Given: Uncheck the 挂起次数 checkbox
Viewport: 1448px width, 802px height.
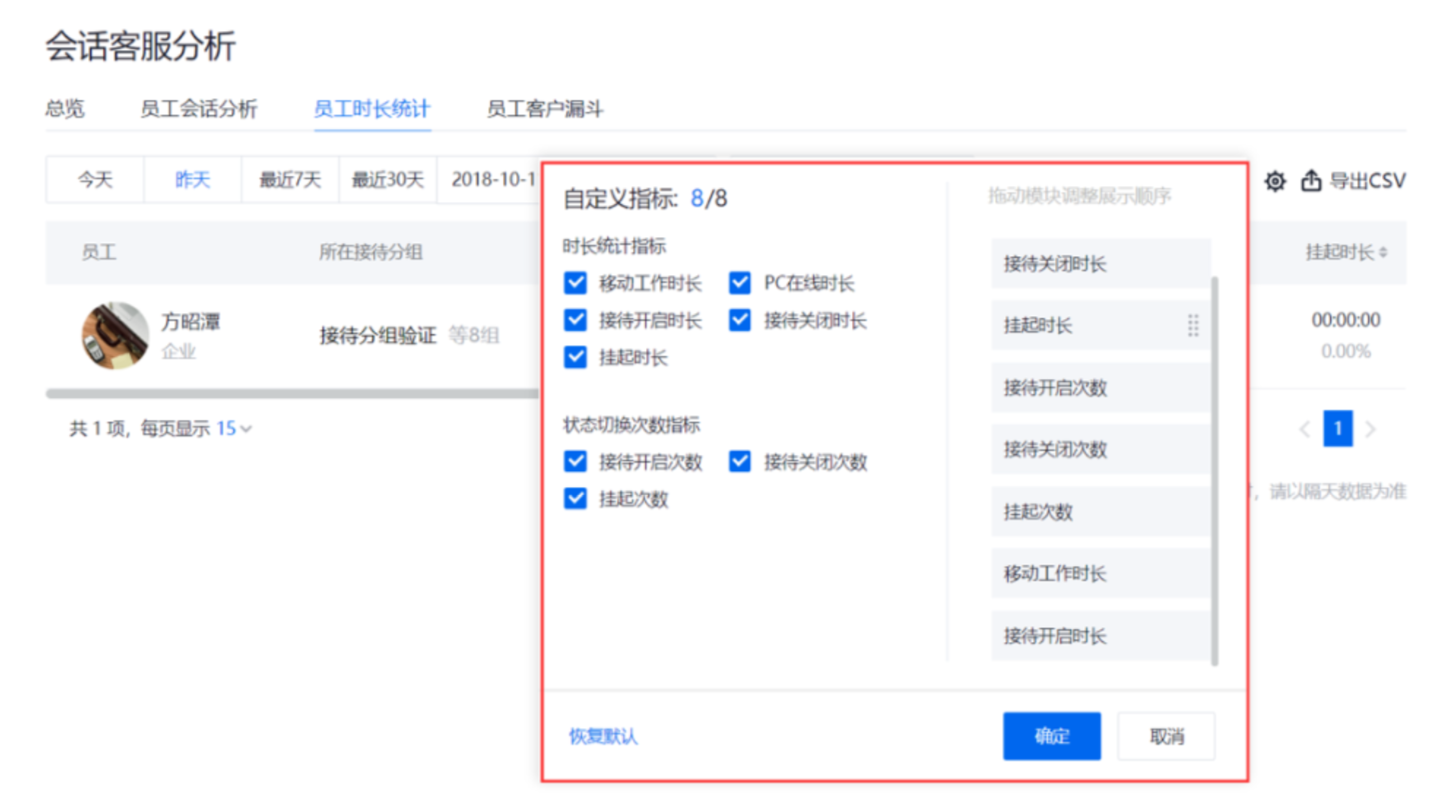Looking at the screenshot, I should (575, 498).
